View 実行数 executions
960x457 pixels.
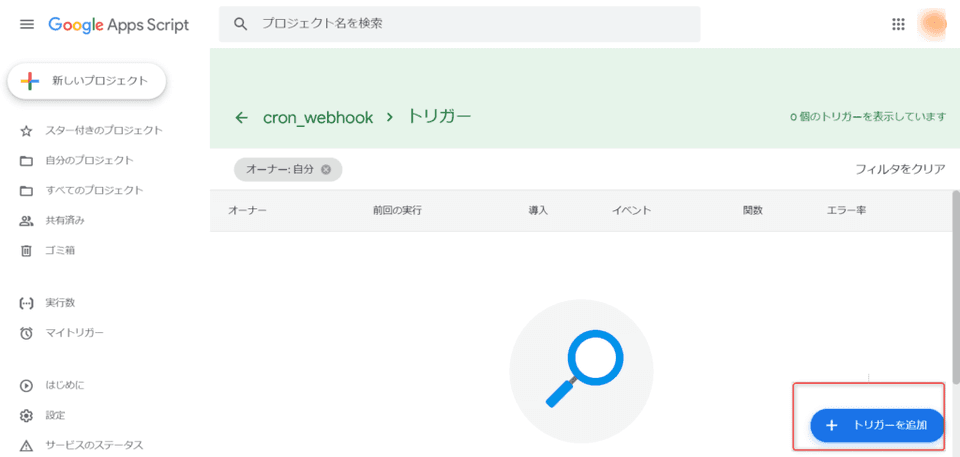click(60, 302)
